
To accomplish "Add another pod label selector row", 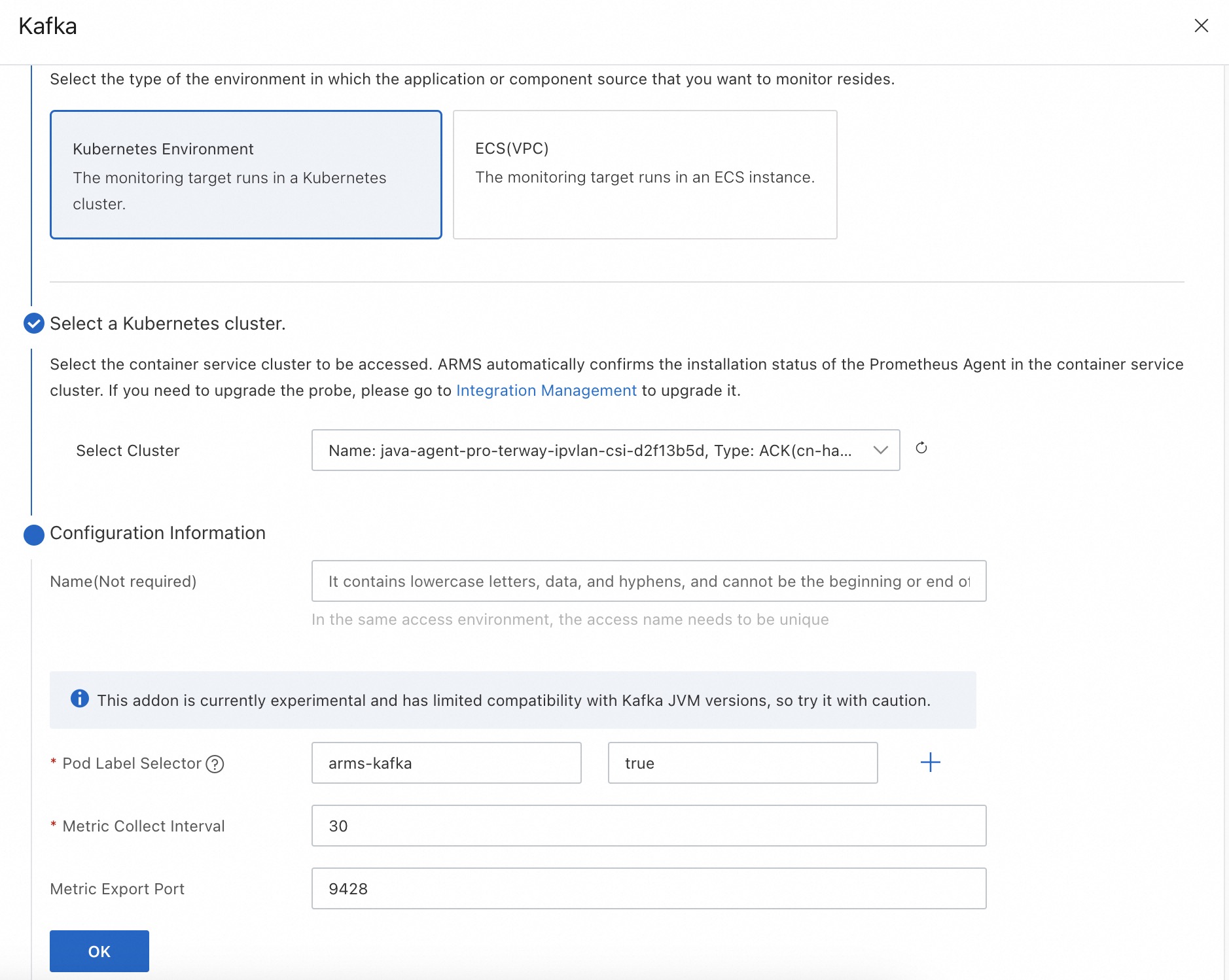I will pyautogui.click(x=930, y=762).
